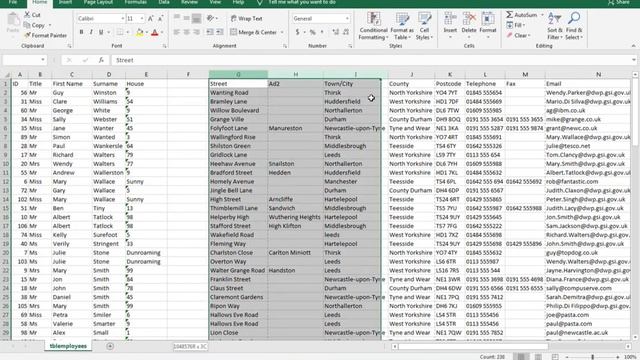Pick the yellow Fill Color swatch
Screen dimensions: 640x360
coord(140,33)
